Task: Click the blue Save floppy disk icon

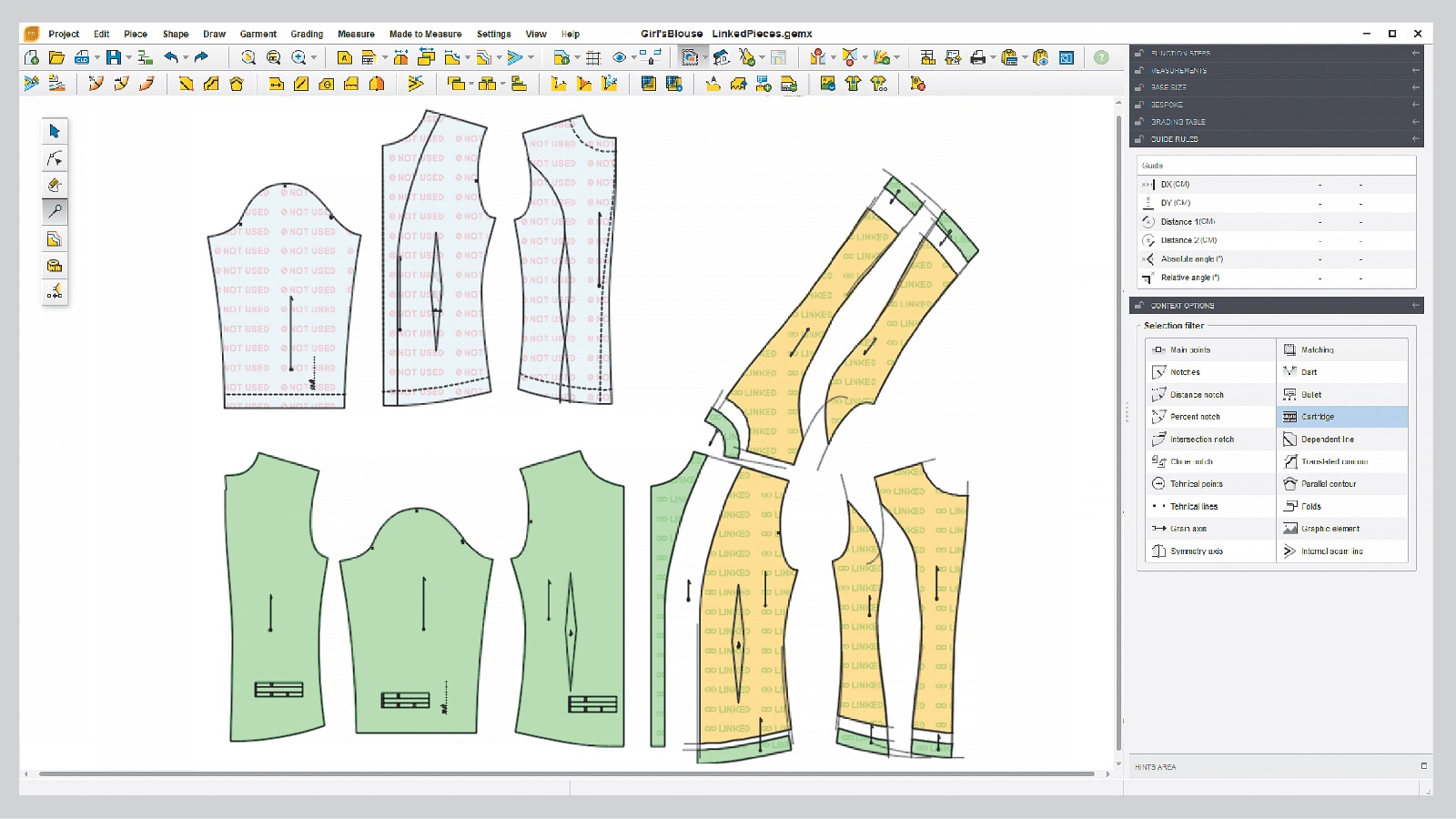Action: point(114,57)
